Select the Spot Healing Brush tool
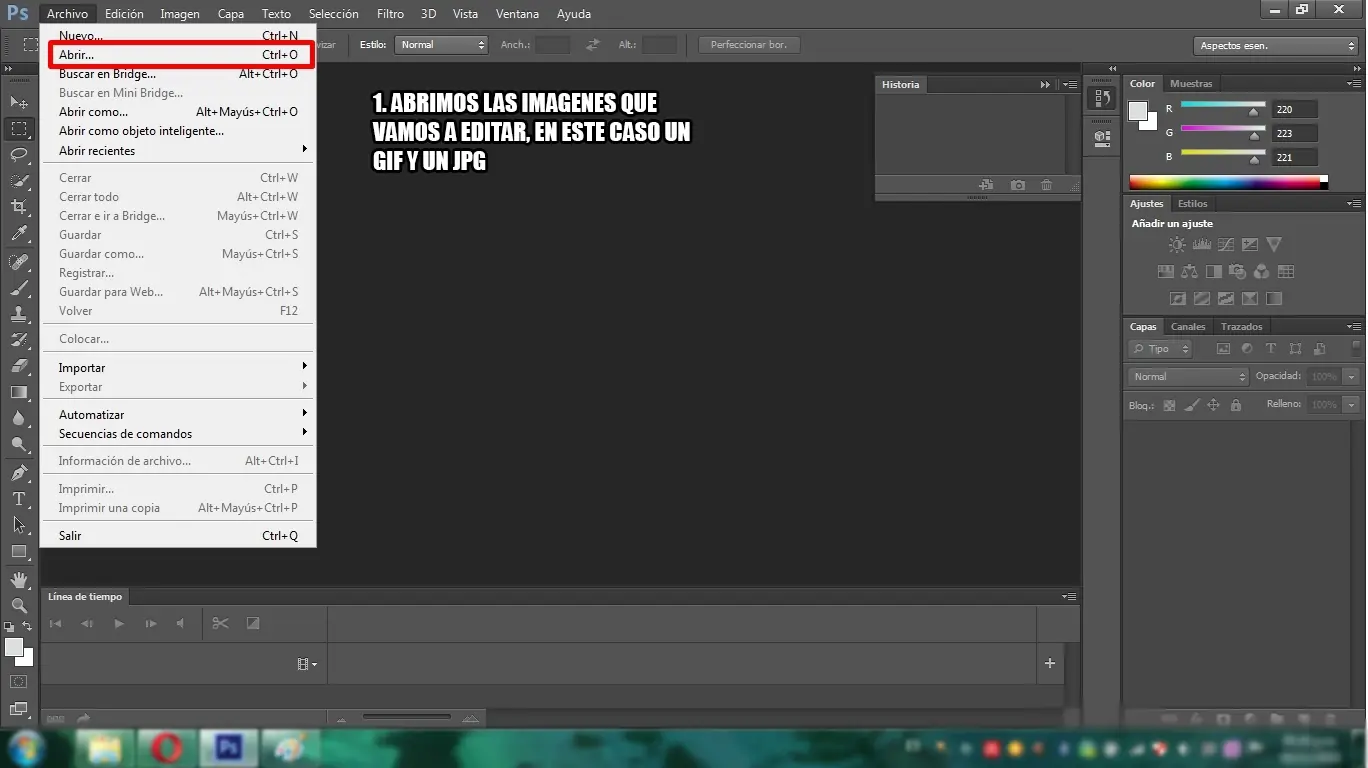This screenshot has width=1368, height=768. (19, 262)
